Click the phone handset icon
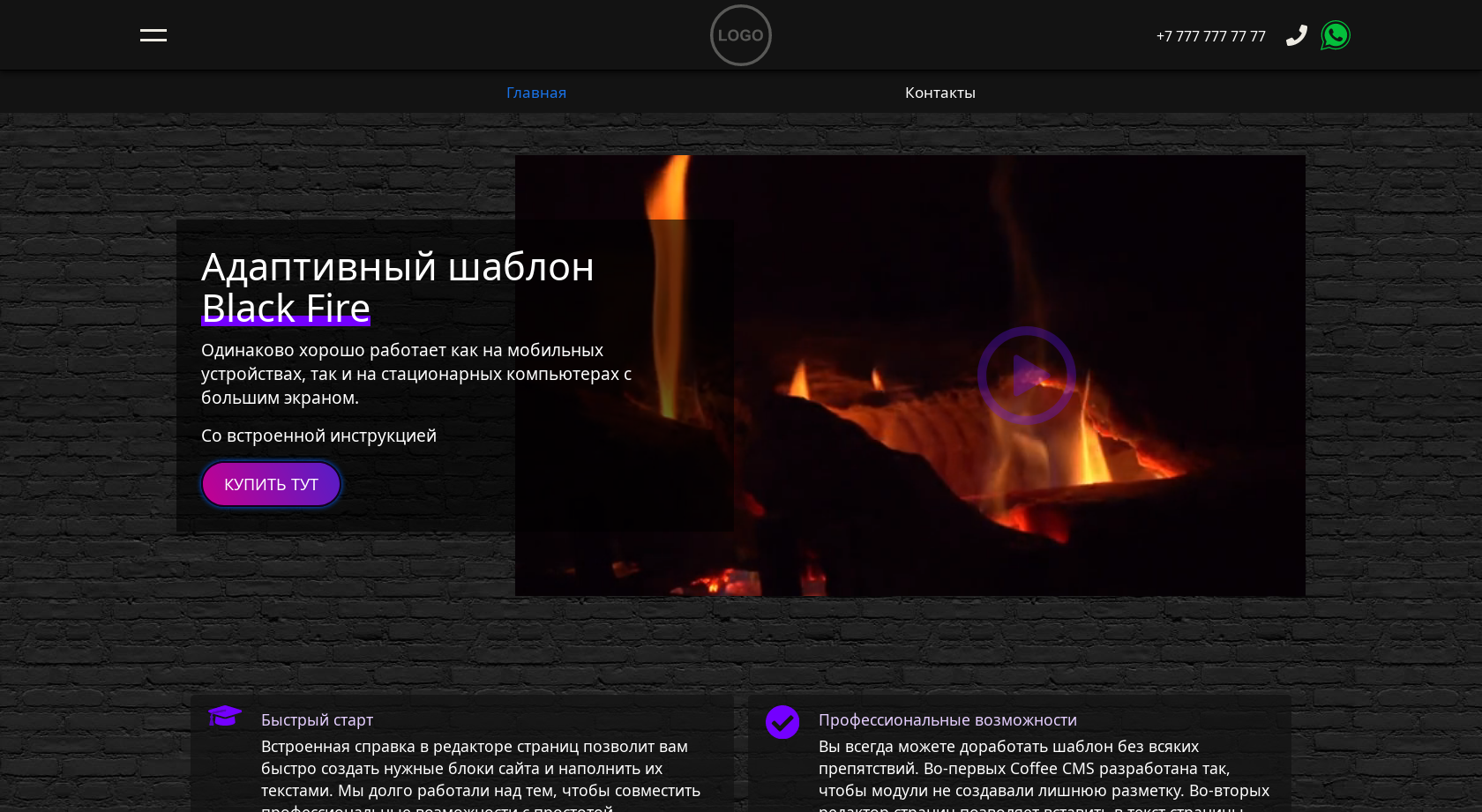 point(1296,35)
